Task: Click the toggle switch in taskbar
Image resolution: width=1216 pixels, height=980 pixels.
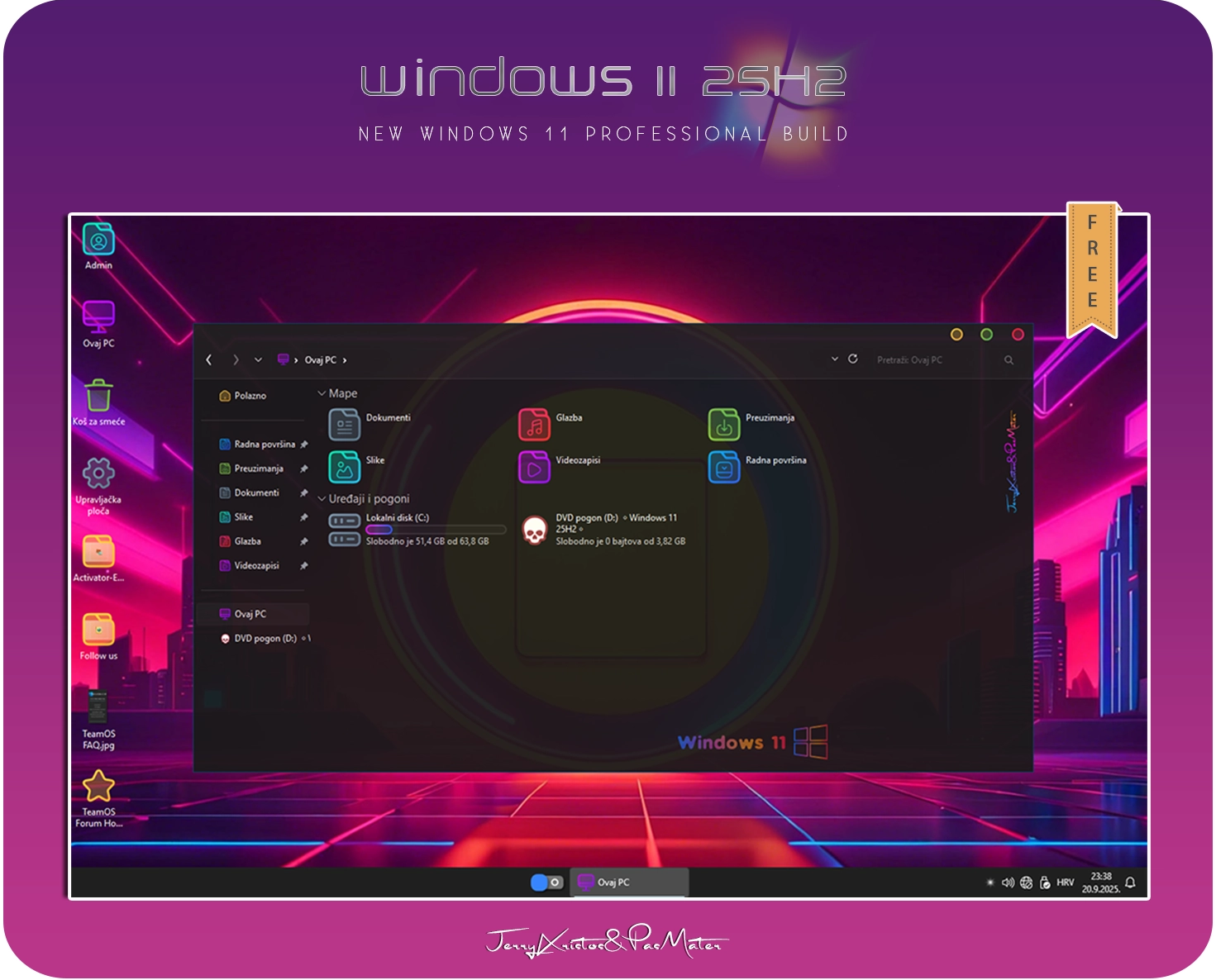Action: 546,882
